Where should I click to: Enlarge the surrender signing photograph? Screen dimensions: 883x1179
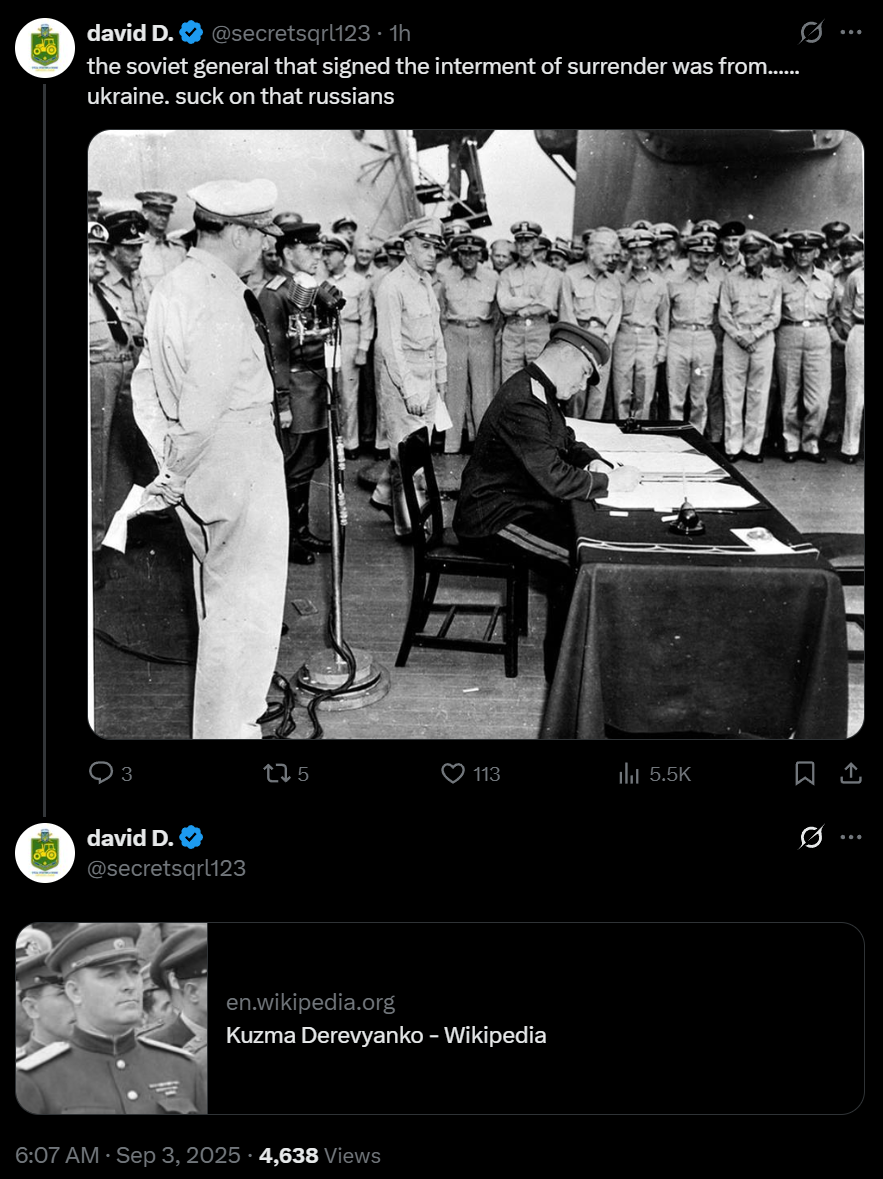475,435
